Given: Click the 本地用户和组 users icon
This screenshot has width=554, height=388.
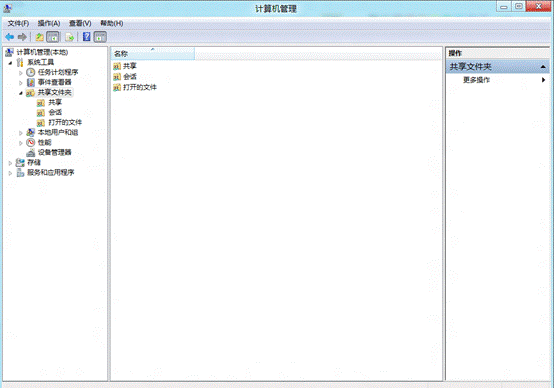Looking at the screenshot, I should (31, 133).
